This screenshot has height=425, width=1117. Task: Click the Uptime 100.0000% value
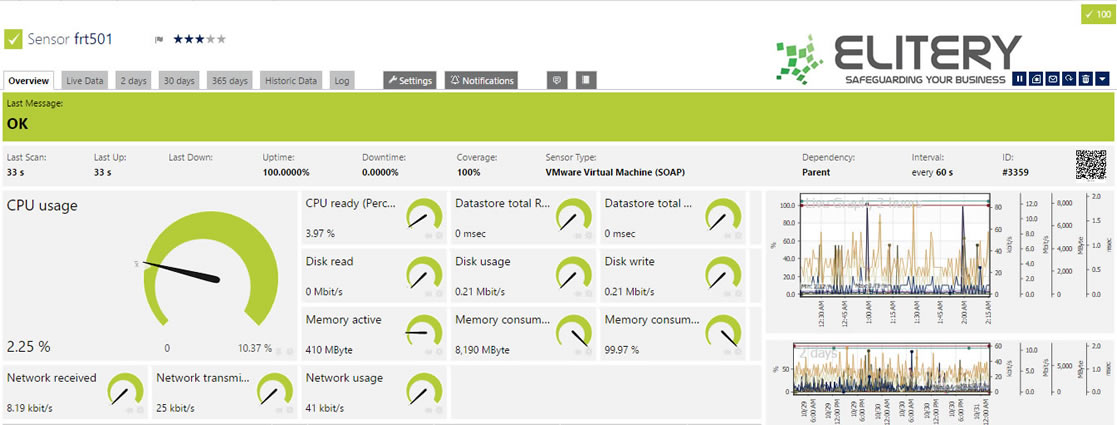point(286,172)
